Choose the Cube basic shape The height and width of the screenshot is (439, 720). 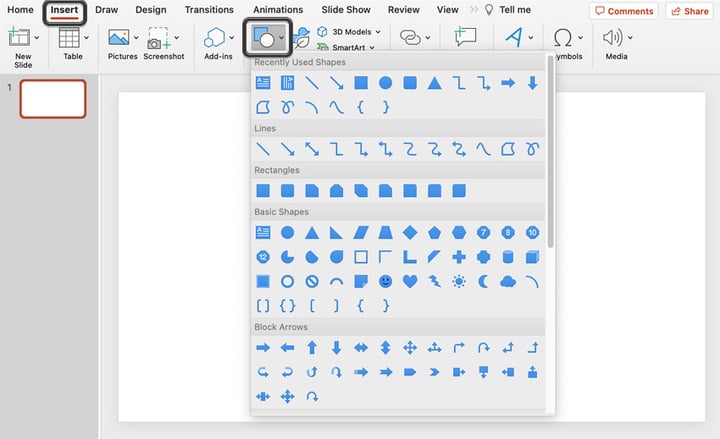(x=532, y=257)
